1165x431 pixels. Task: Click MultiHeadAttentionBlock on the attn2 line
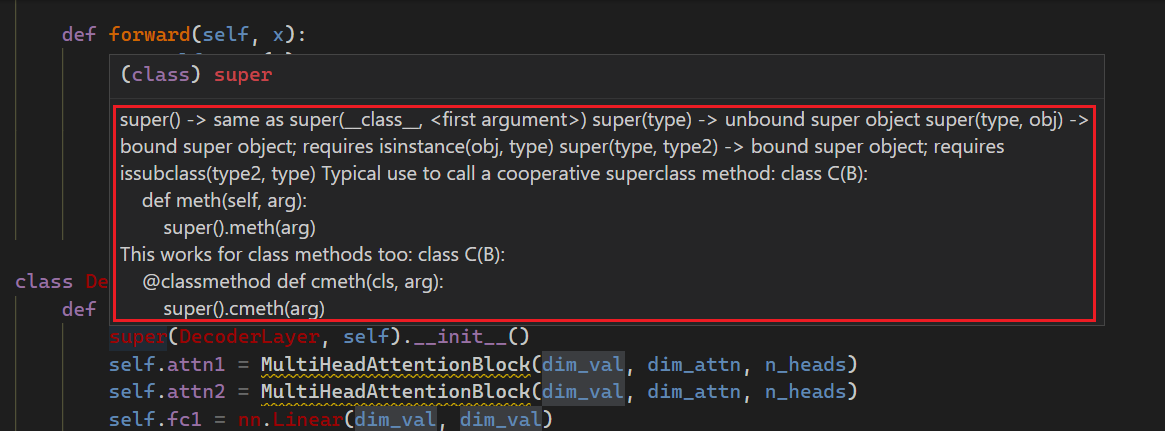tap(396, 389)
